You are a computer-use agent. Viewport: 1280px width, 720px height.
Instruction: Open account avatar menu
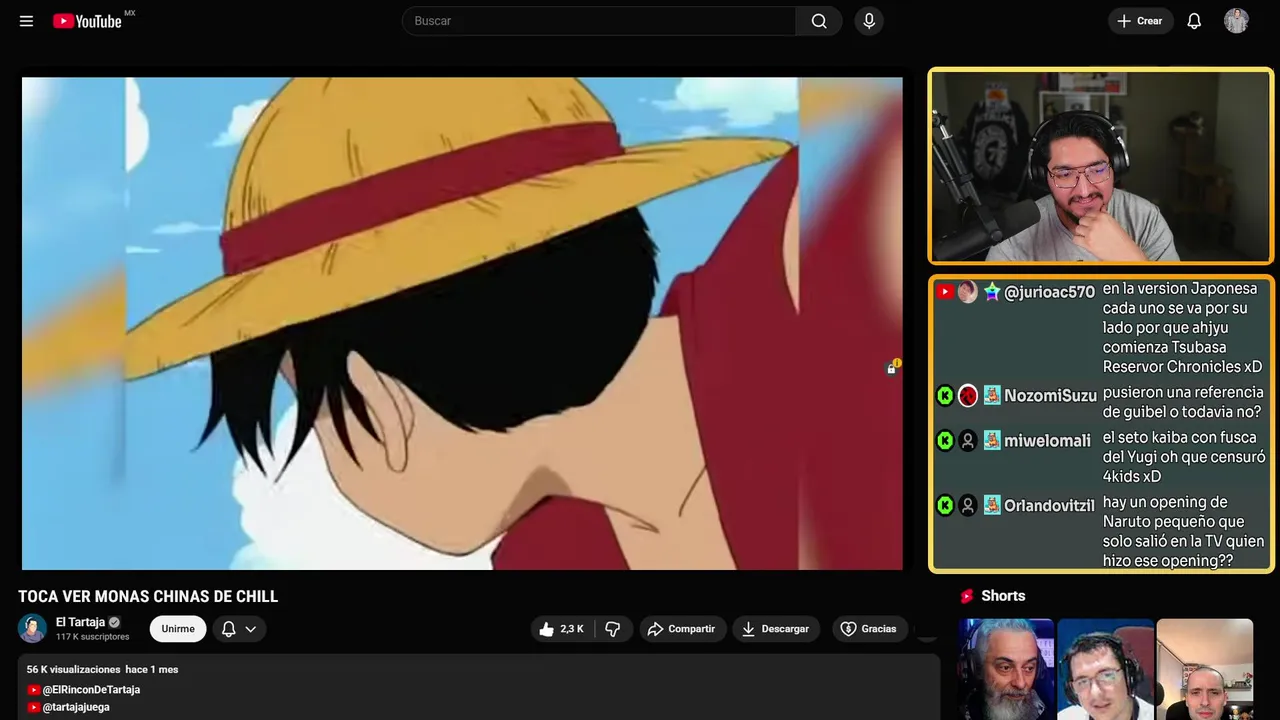(x=1236, y=21)
